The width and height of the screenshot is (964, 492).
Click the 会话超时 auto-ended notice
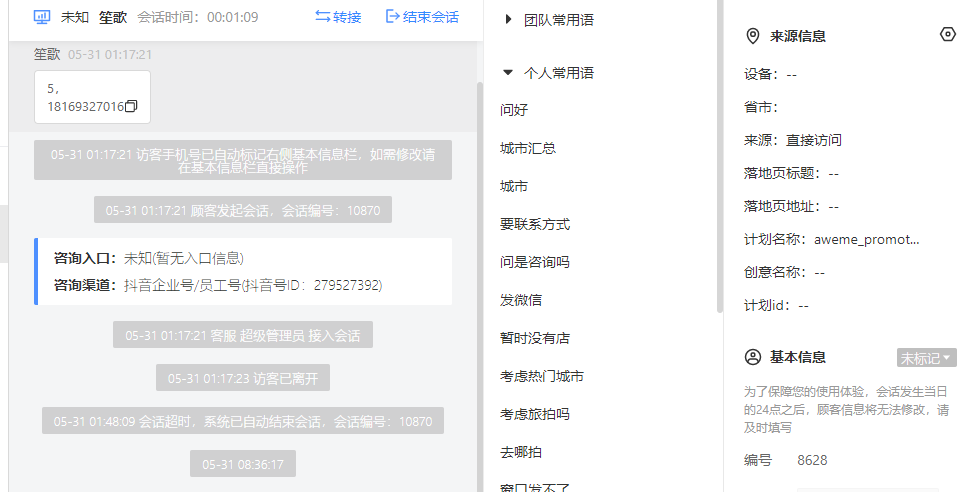point(243,421)
